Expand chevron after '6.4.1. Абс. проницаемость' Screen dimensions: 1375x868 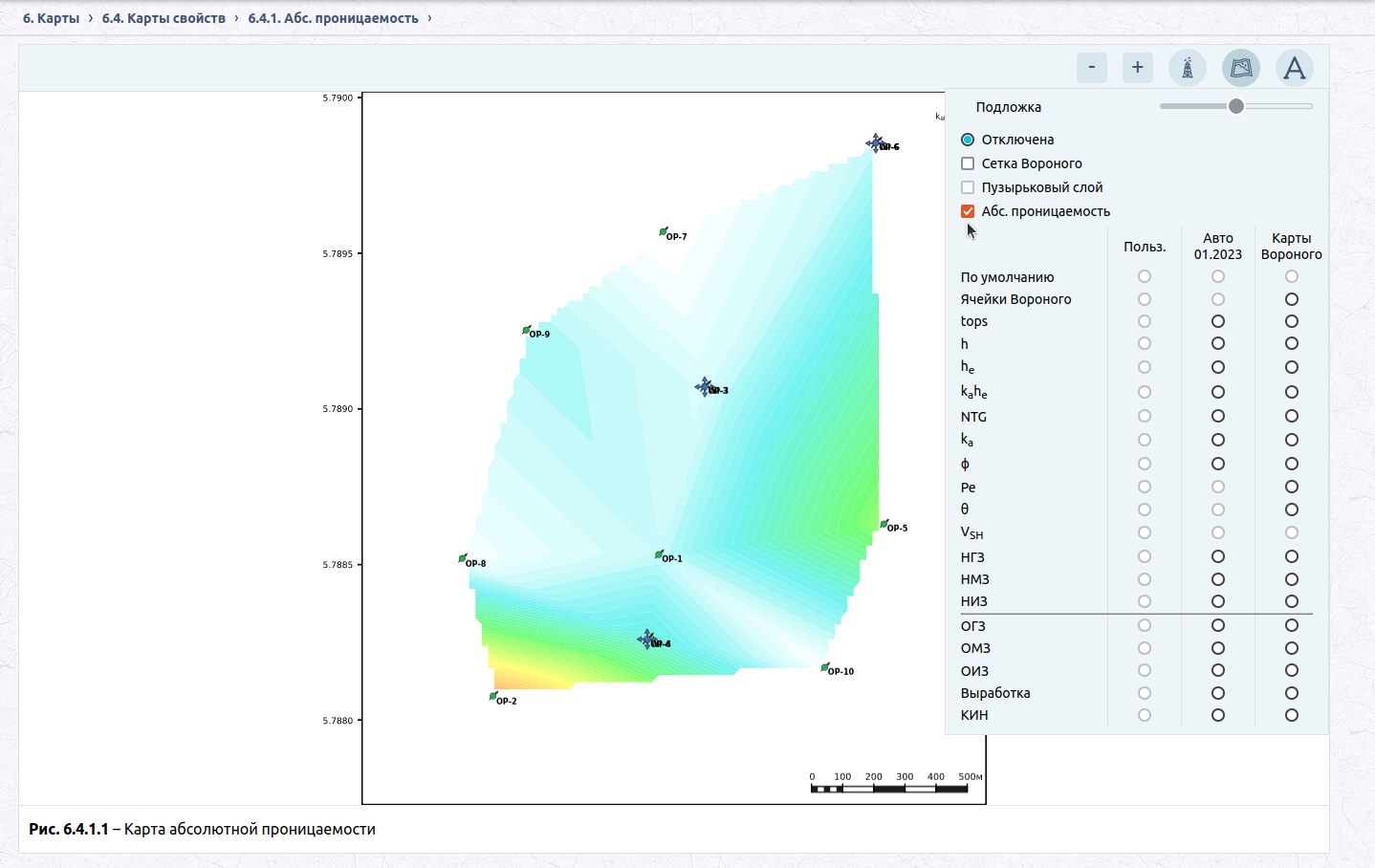(429, 18)
